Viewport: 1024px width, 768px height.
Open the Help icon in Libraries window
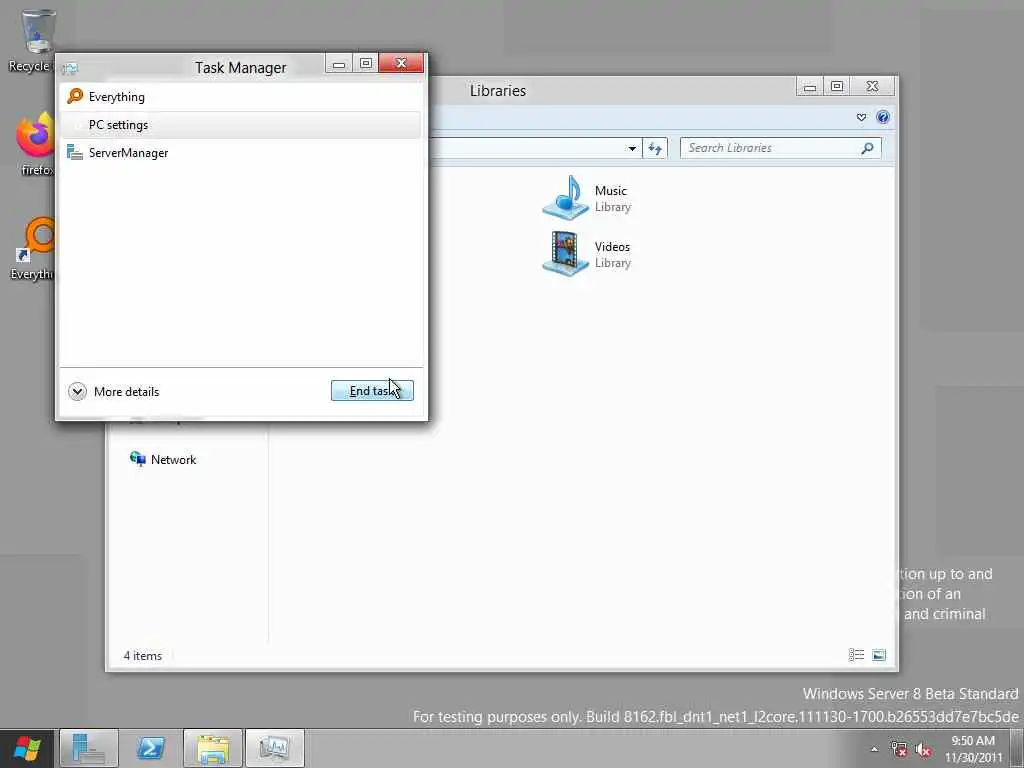tap(883, 118)
